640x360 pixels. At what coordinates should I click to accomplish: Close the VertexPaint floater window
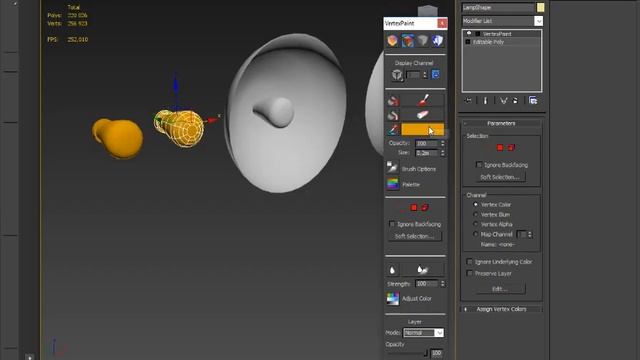pyautogui.click(x=442, y=23)
